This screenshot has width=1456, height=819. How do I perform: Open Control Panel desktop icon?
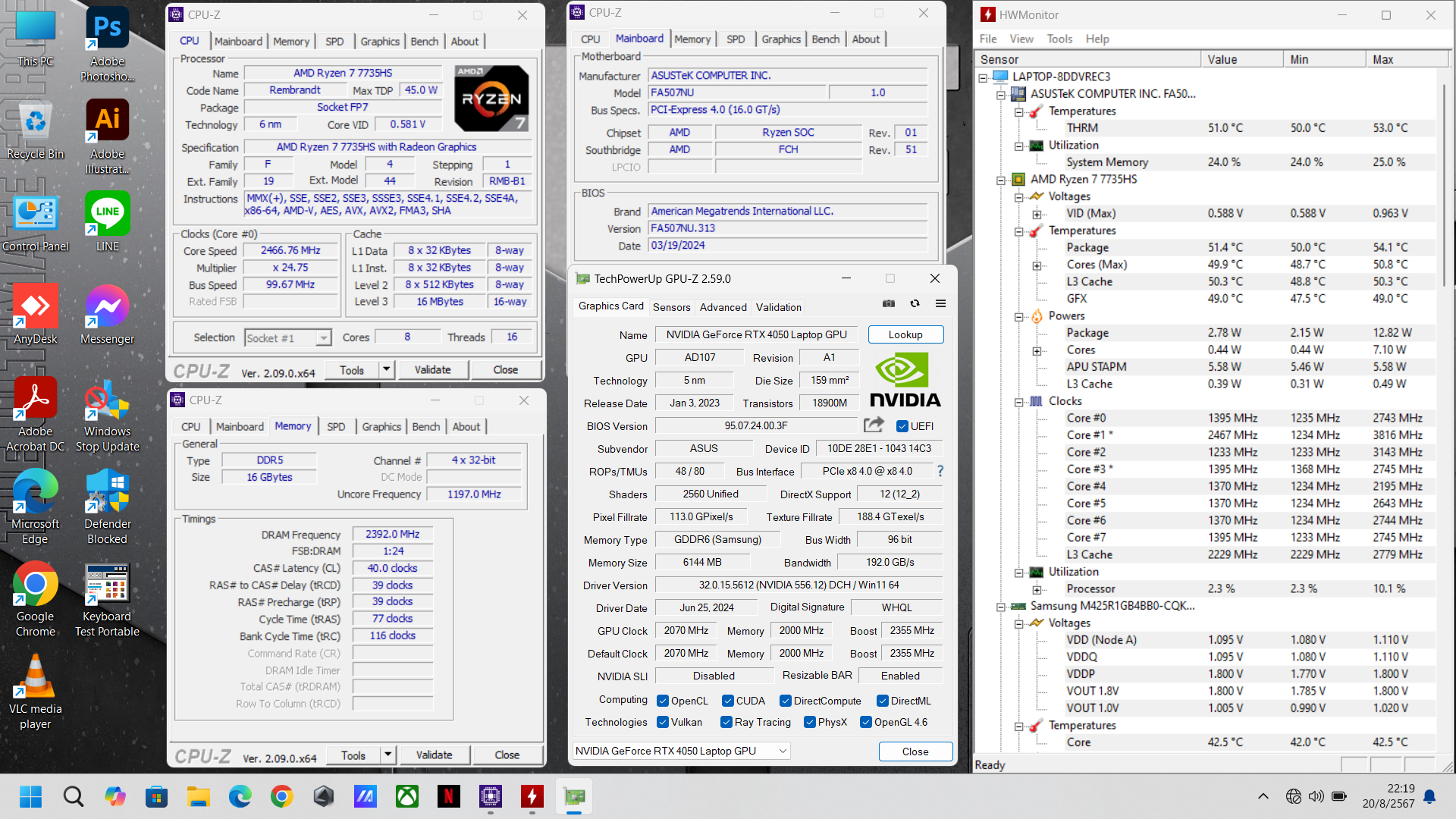[35, 222]
